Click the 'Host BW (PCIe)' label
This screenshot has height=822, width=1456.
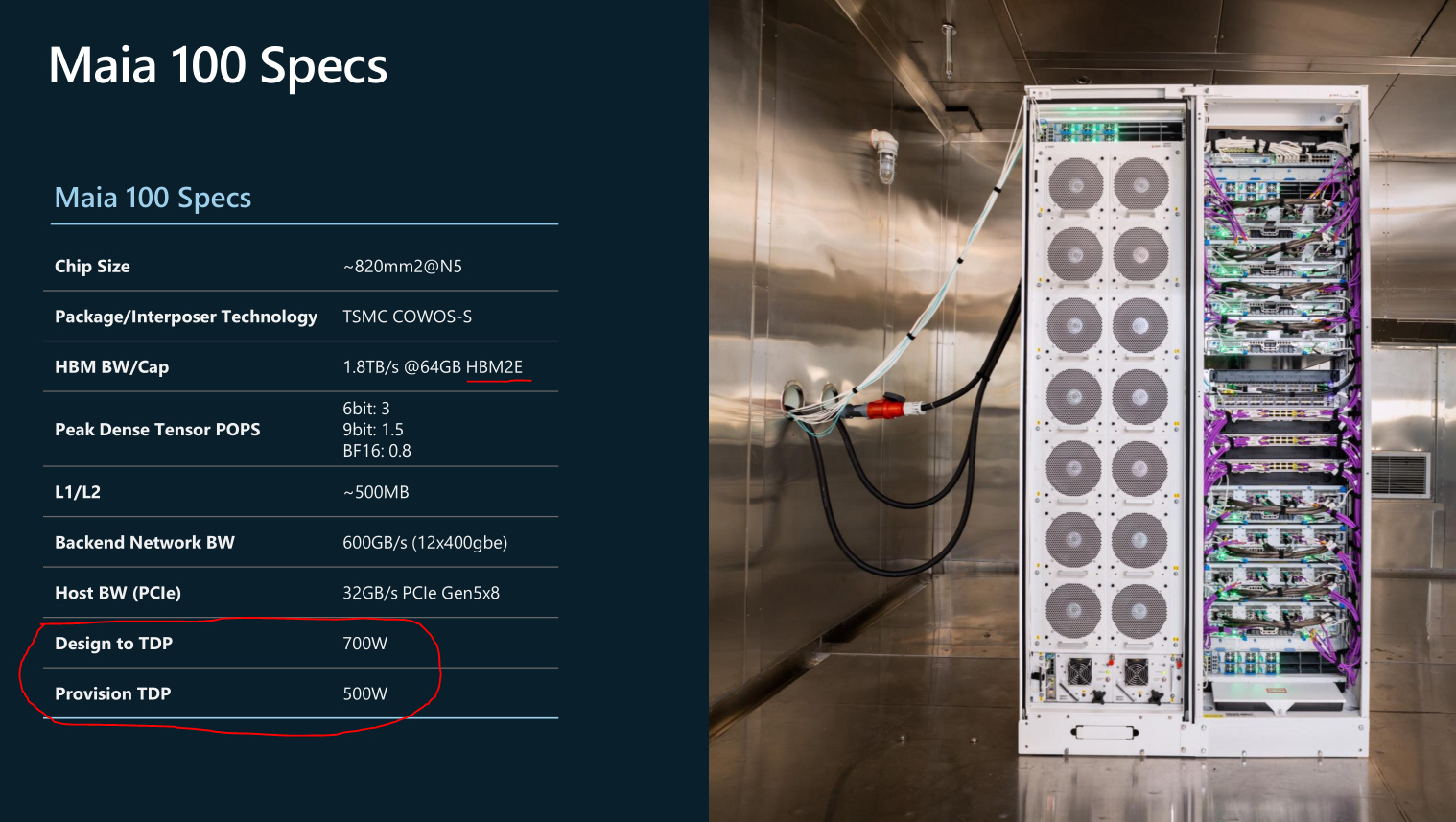[118, 593]
